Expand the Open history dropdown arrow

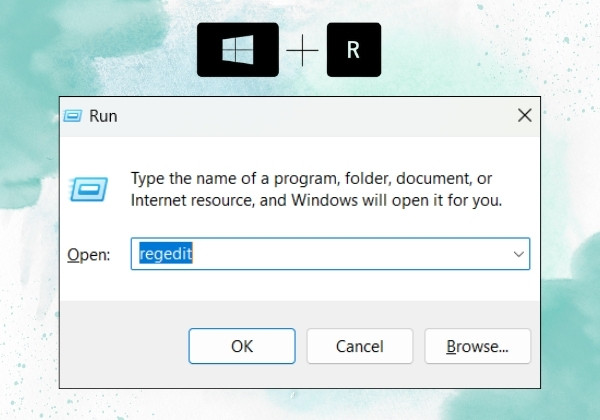[x=518, y=254]
